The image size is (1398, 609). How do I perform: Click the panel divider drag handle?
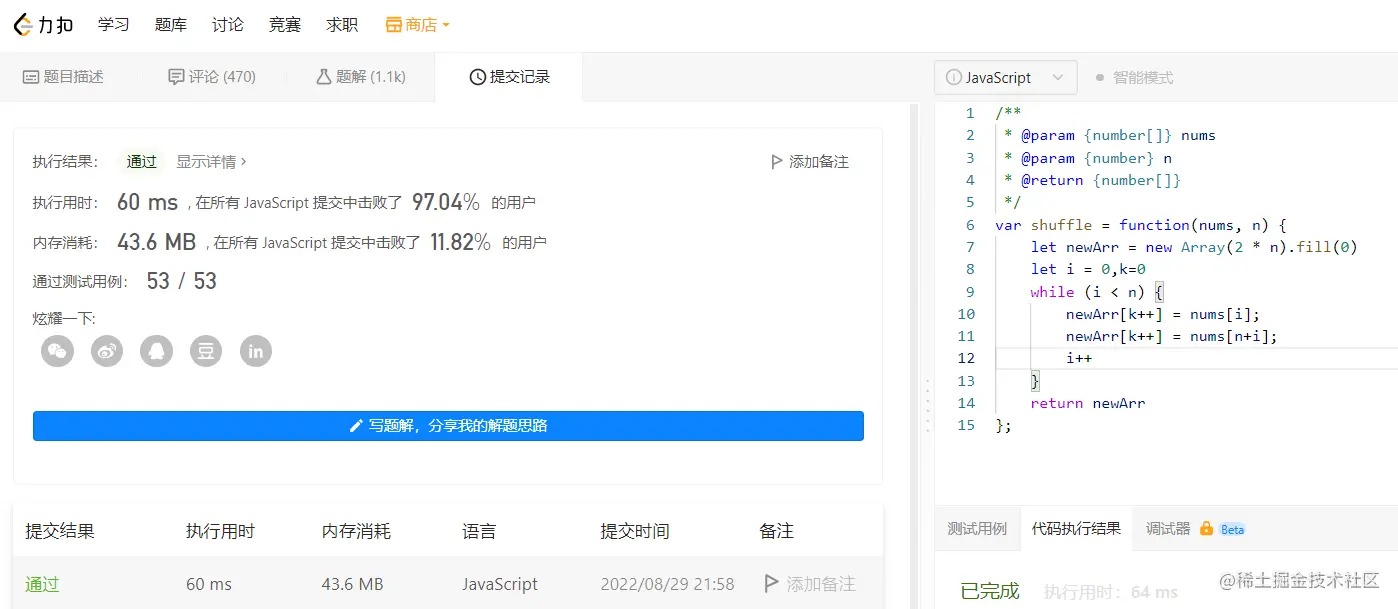pos(926,405)
